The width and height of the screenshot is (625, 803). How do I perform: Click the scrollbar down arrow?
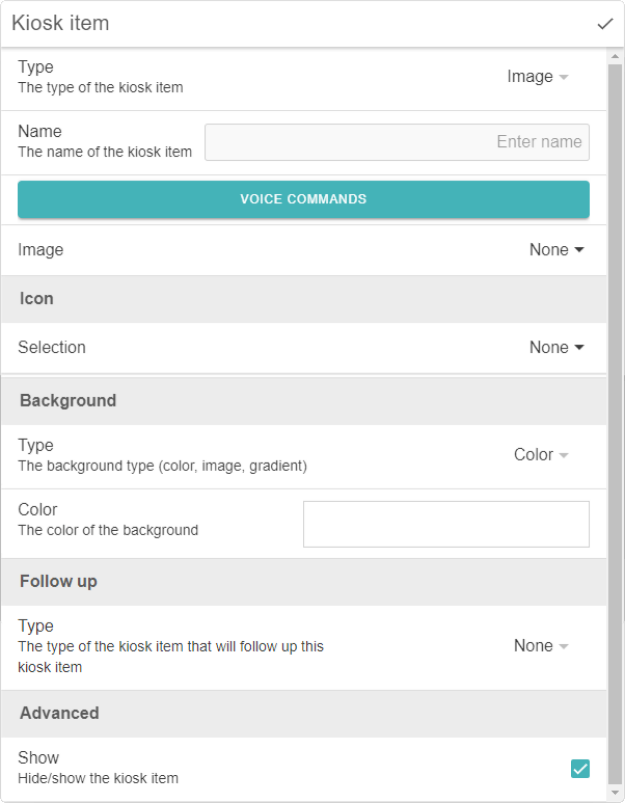click(x=615, y=792)
